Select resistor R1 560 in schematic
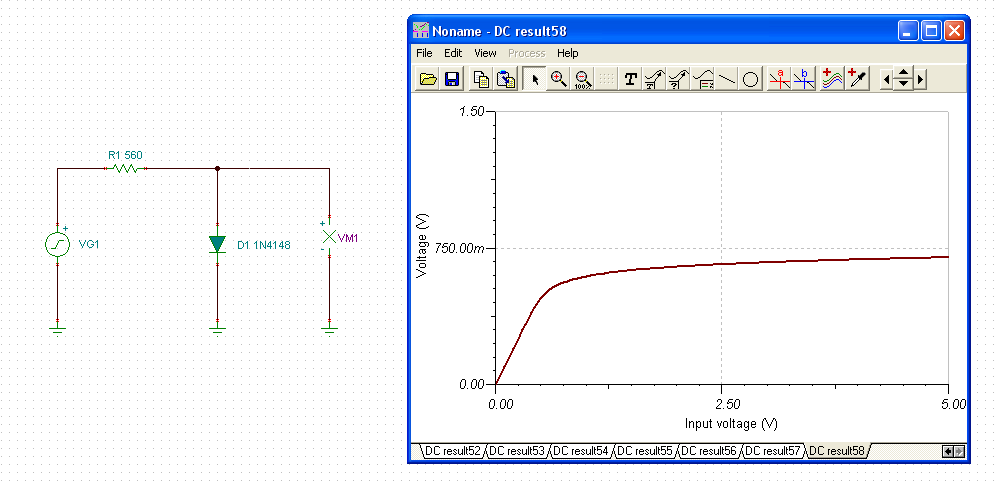The image size is (996, 485). pos(126,168)
